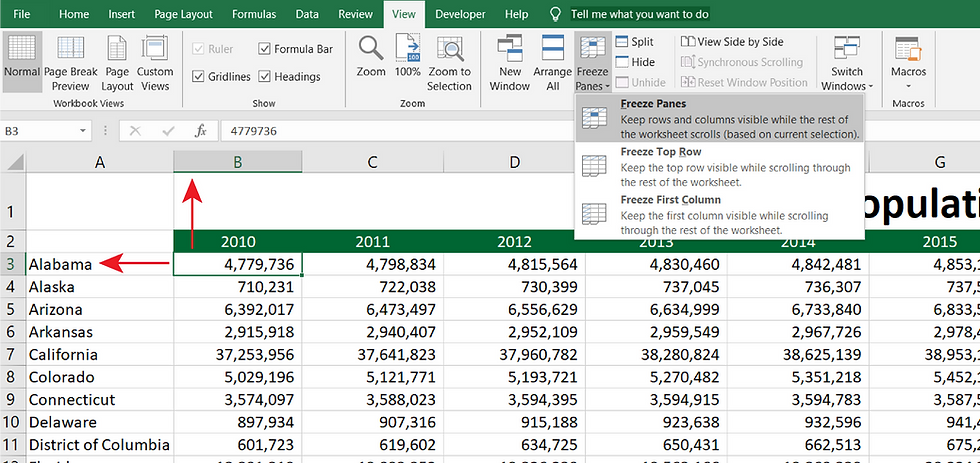
Task: Open Switch Windows dropdown
Action: [847, 63]
